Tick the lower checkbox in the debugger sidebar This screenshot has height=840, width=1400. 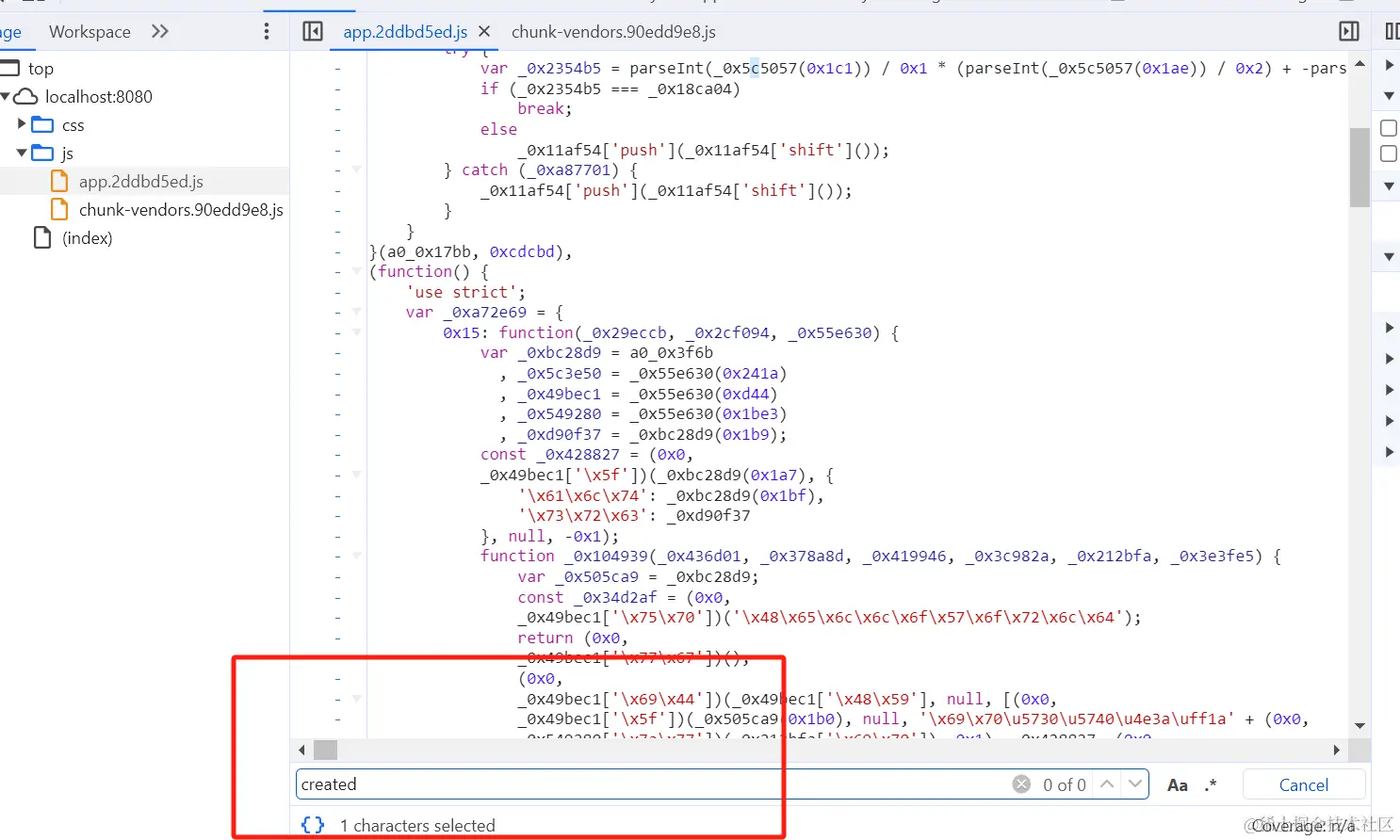[1389, 153]
